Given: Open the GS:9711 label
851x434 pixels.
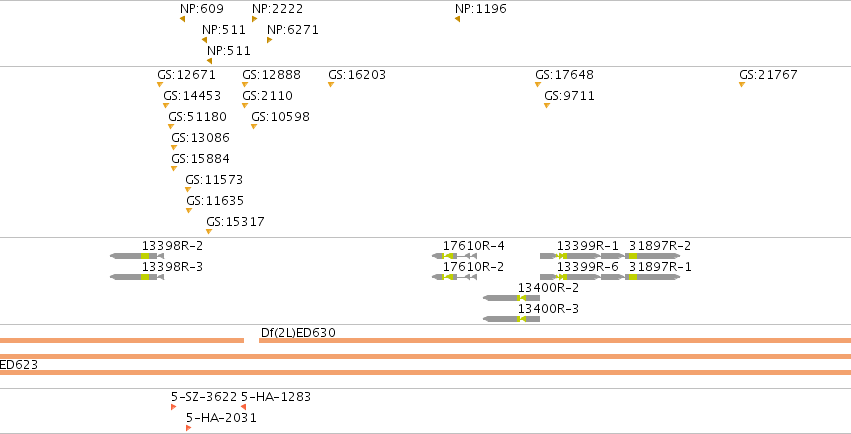Looking at the screenshot, I should 569,95.
